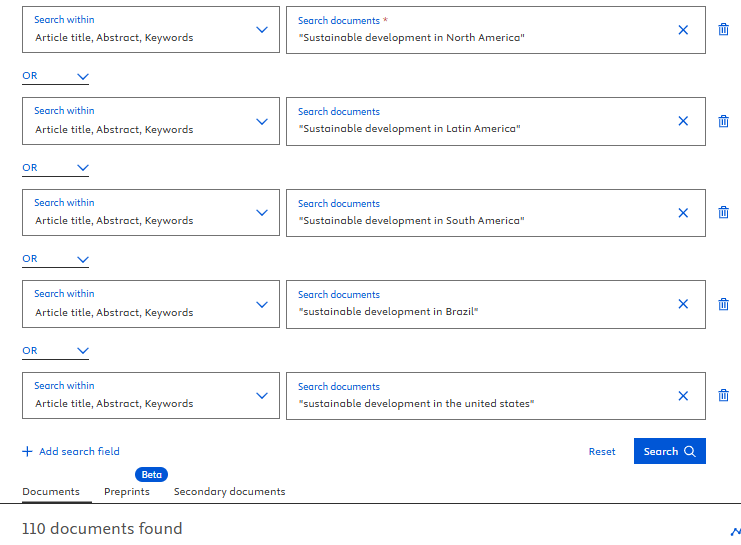Add search field with plus link
This screenshot has height=545, width=741.
(71, 452)
